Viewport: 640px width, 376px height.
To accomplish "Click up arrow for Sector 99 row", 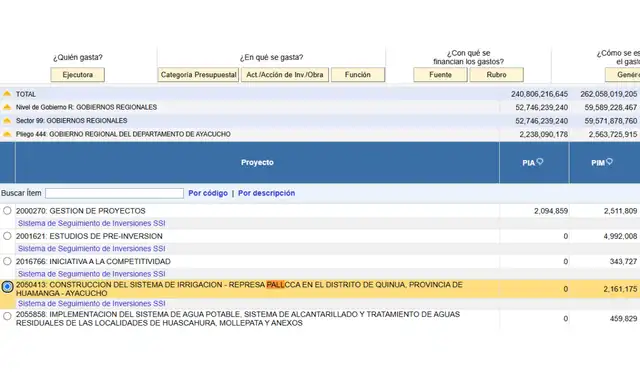I will click(x=7, y=121).
